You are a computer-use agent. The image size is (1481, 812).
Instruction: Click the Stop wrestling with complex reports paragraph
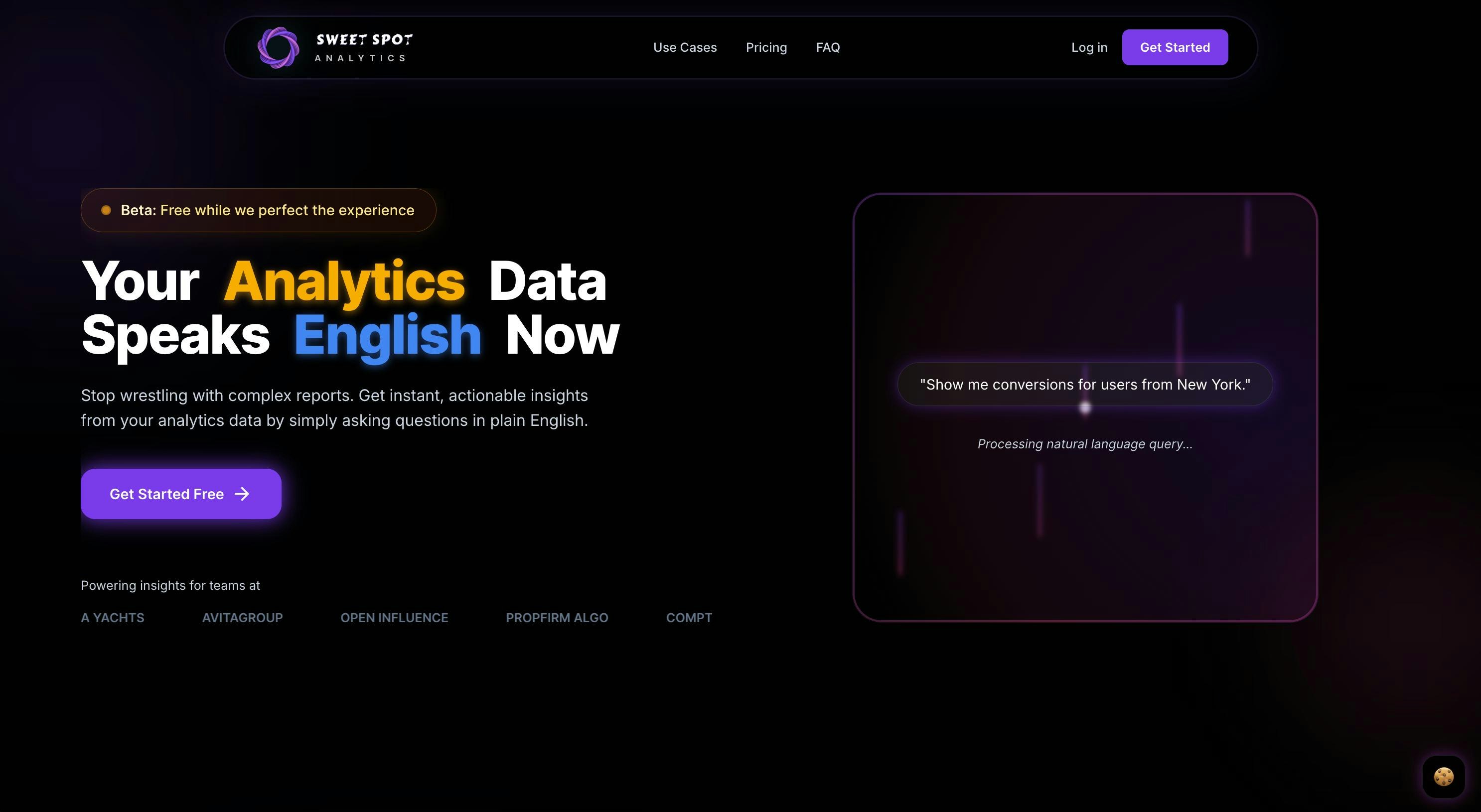[x=334, y=408]
